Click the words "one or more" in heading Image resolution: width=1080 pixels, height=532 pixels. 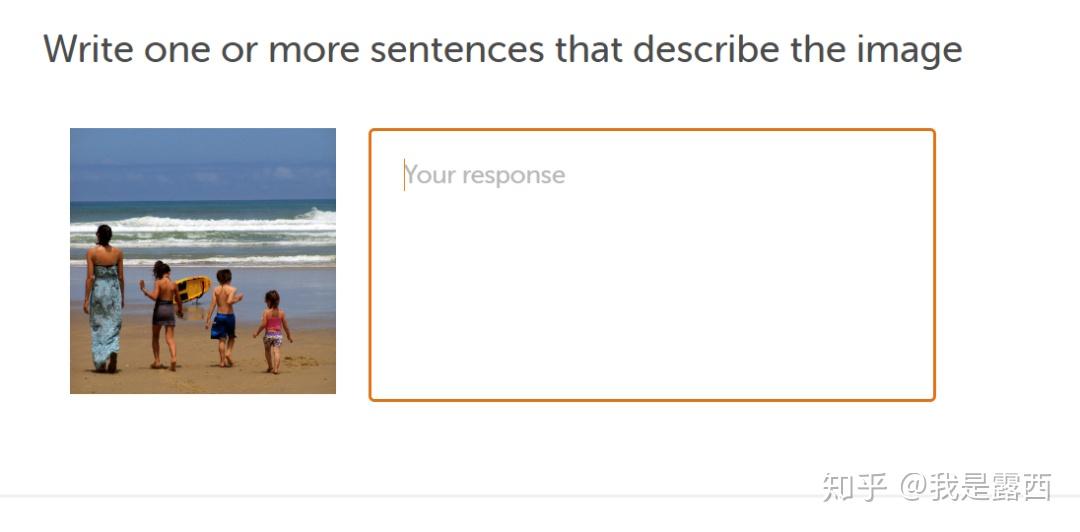coord(251,50)
